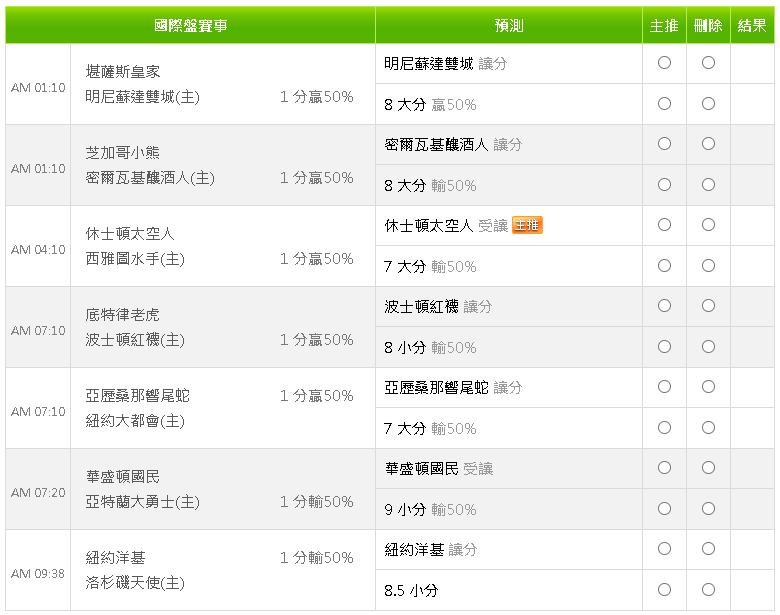Select 刪除 radio for 8 小分 輸50%
This screenshot has width=780, height=615.
[x=708, y=347]
